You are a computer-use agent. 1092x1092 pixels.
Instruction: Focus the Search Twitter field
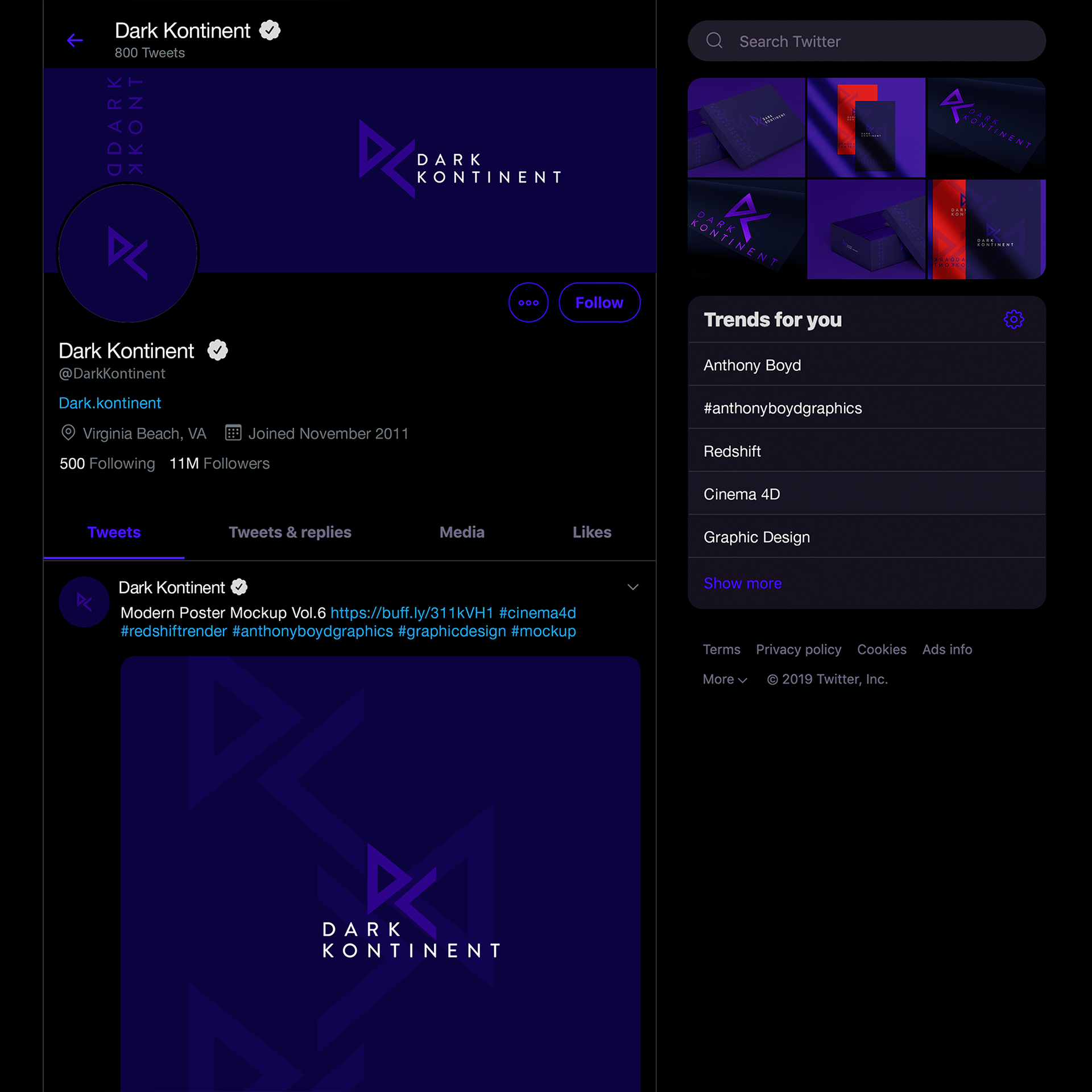867,41
